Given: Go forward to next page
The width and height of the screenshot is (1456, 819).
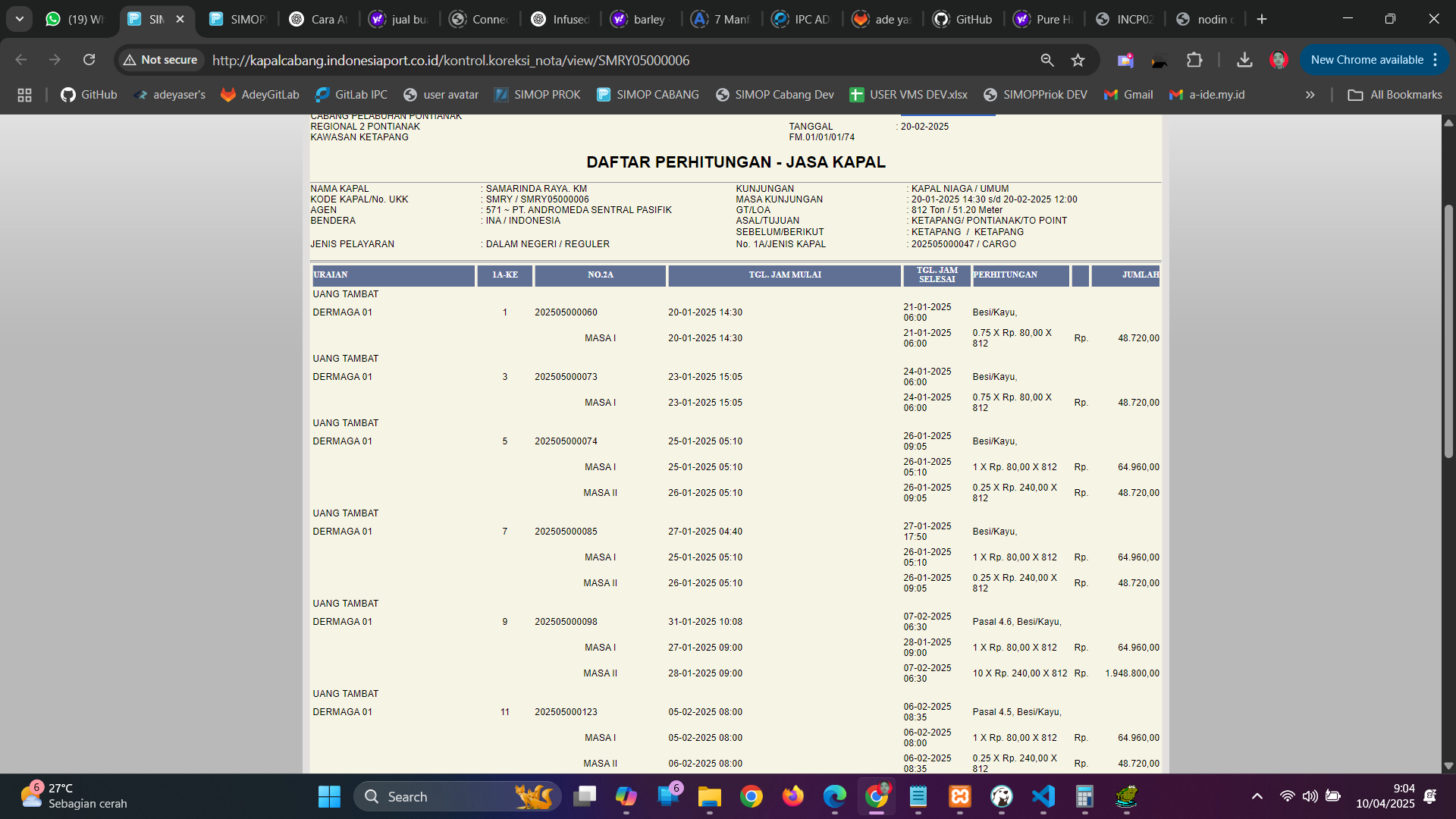Looking at the screenshot, I should pyautogui.click(x=55, y=60).
